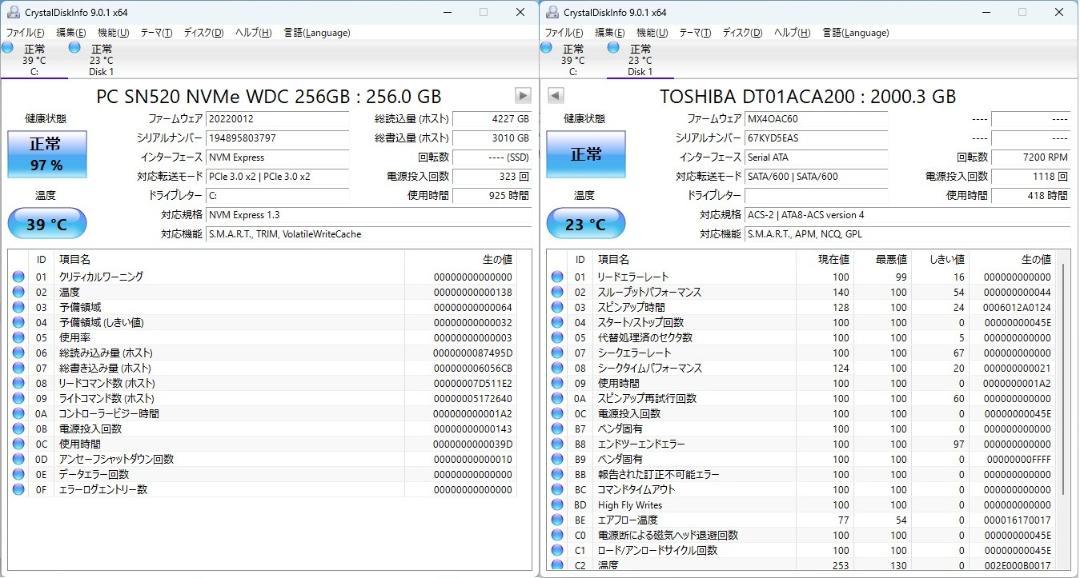Click serial number field 67KYD5EAS
The width and height of the screenshot is (1080, 578).
817,138
